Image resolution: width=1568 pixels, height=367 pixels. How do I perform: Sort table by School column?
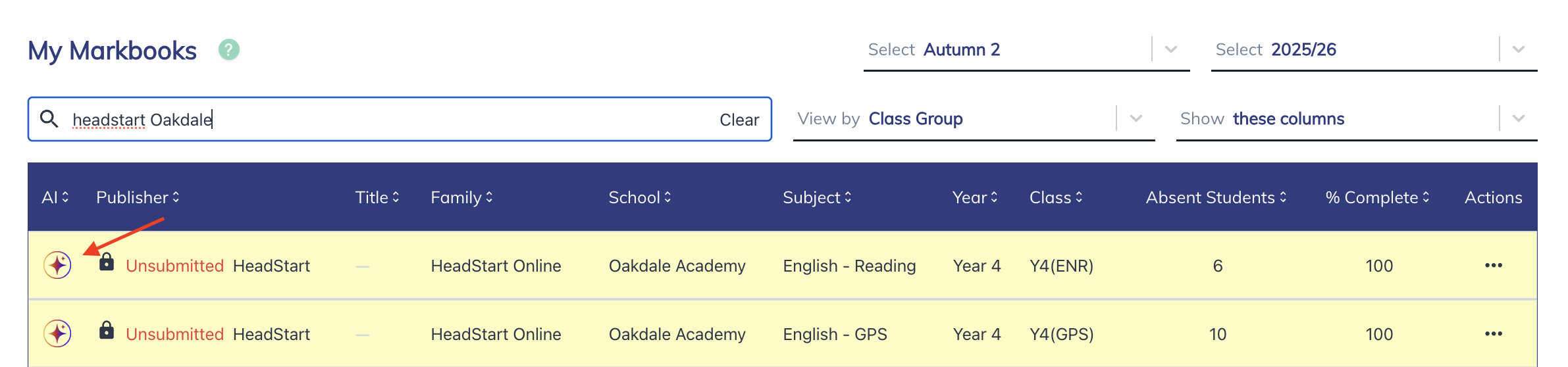point(639,197)
